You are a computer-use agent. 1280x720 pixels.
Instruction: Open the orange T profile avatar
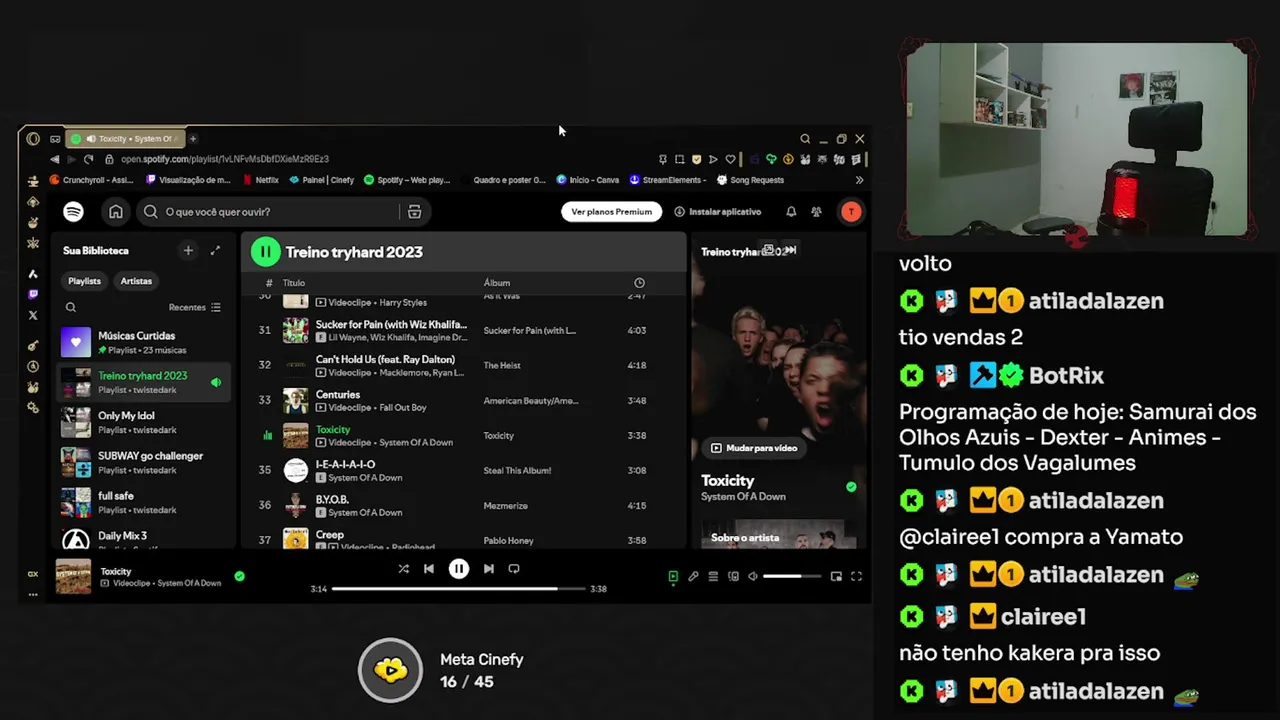click(851, 212)
